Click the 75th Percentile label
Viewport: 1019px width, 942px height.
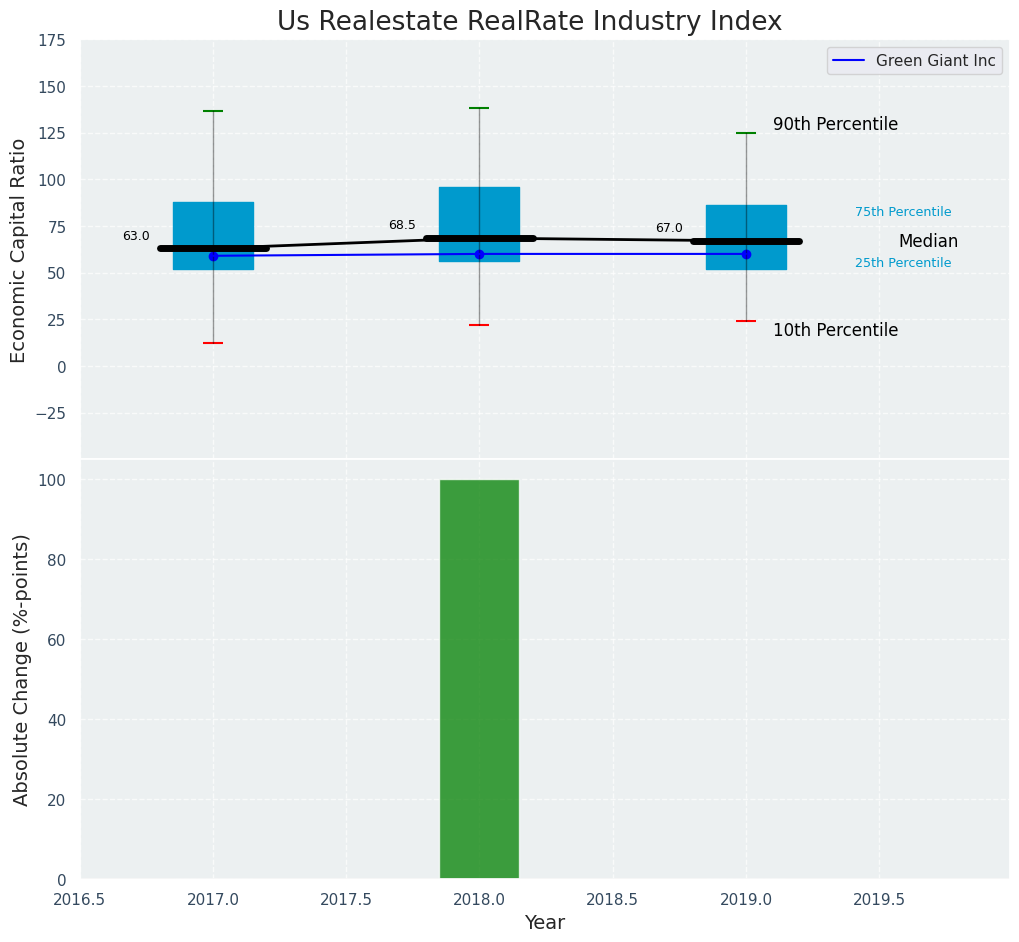903,212
